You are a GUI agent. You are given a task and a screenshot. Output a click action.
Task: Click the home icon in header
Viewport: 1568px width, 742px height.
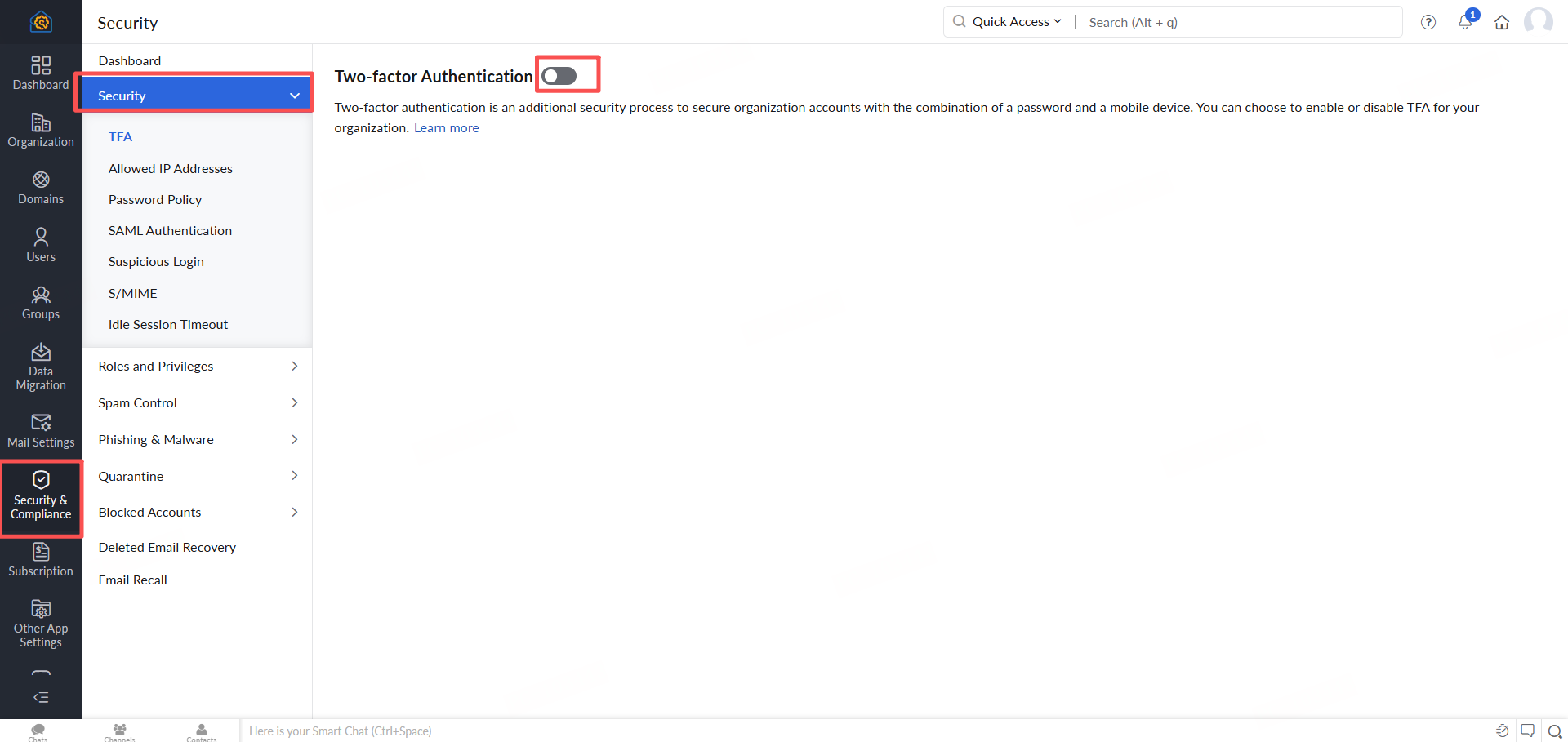tap(1502, 22)
